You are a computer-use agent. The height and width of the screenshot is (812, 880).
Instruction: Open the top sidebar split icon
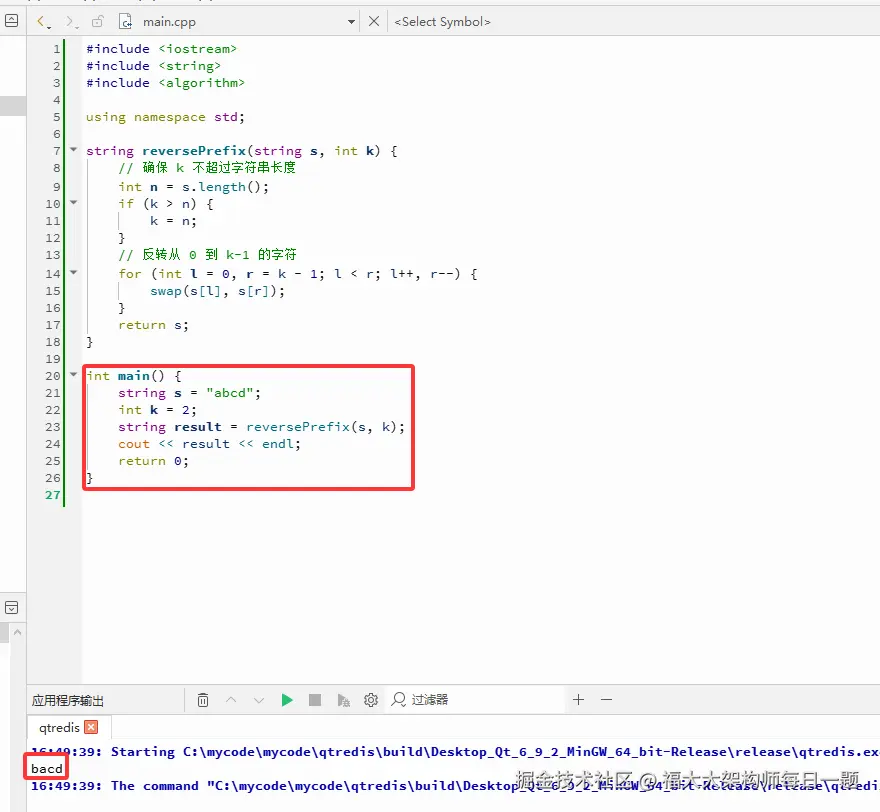pyautogui.click(x=11, y=21)
